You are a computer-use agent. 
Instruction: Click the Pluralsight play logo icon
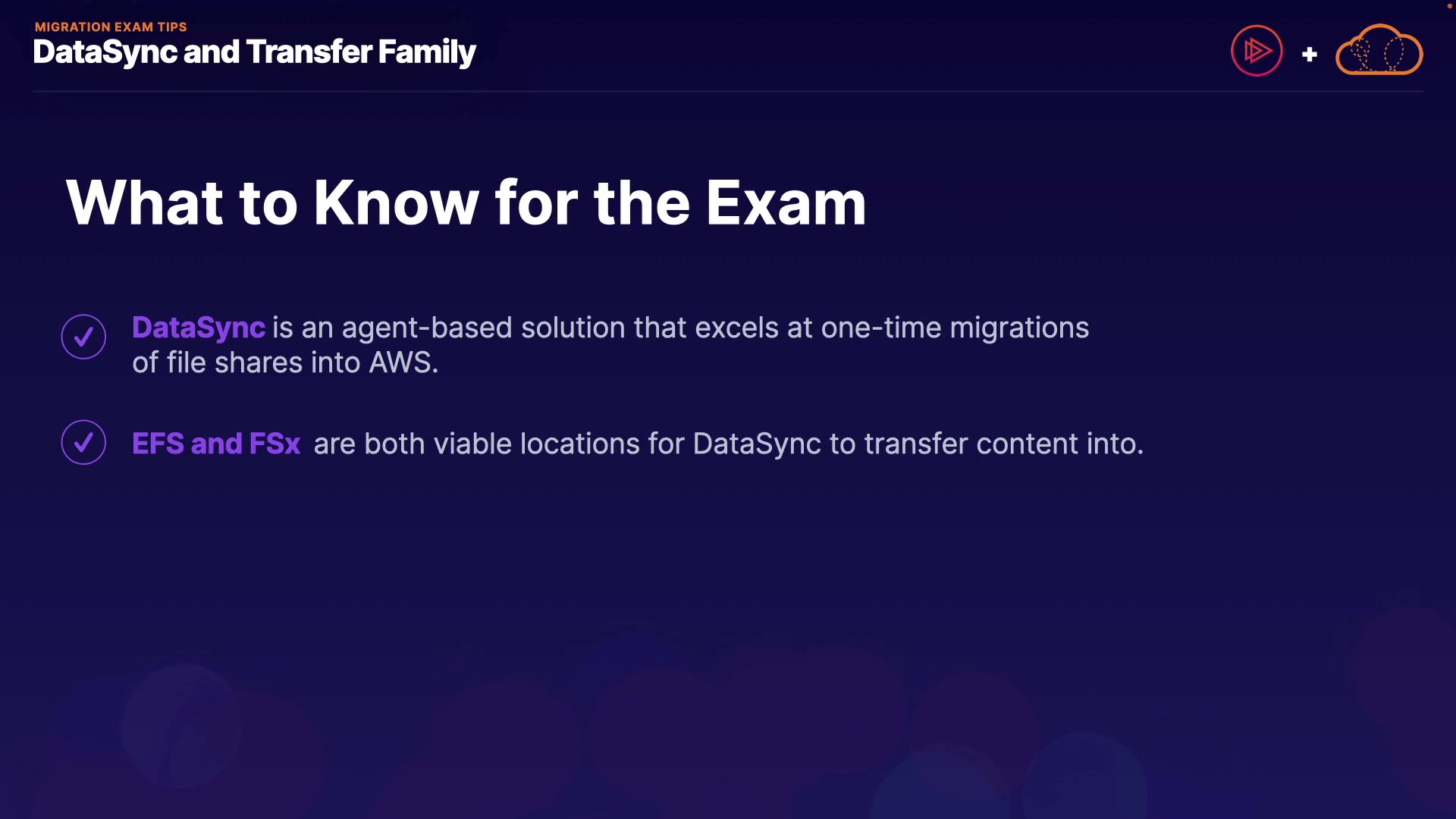coord(1257,51)
